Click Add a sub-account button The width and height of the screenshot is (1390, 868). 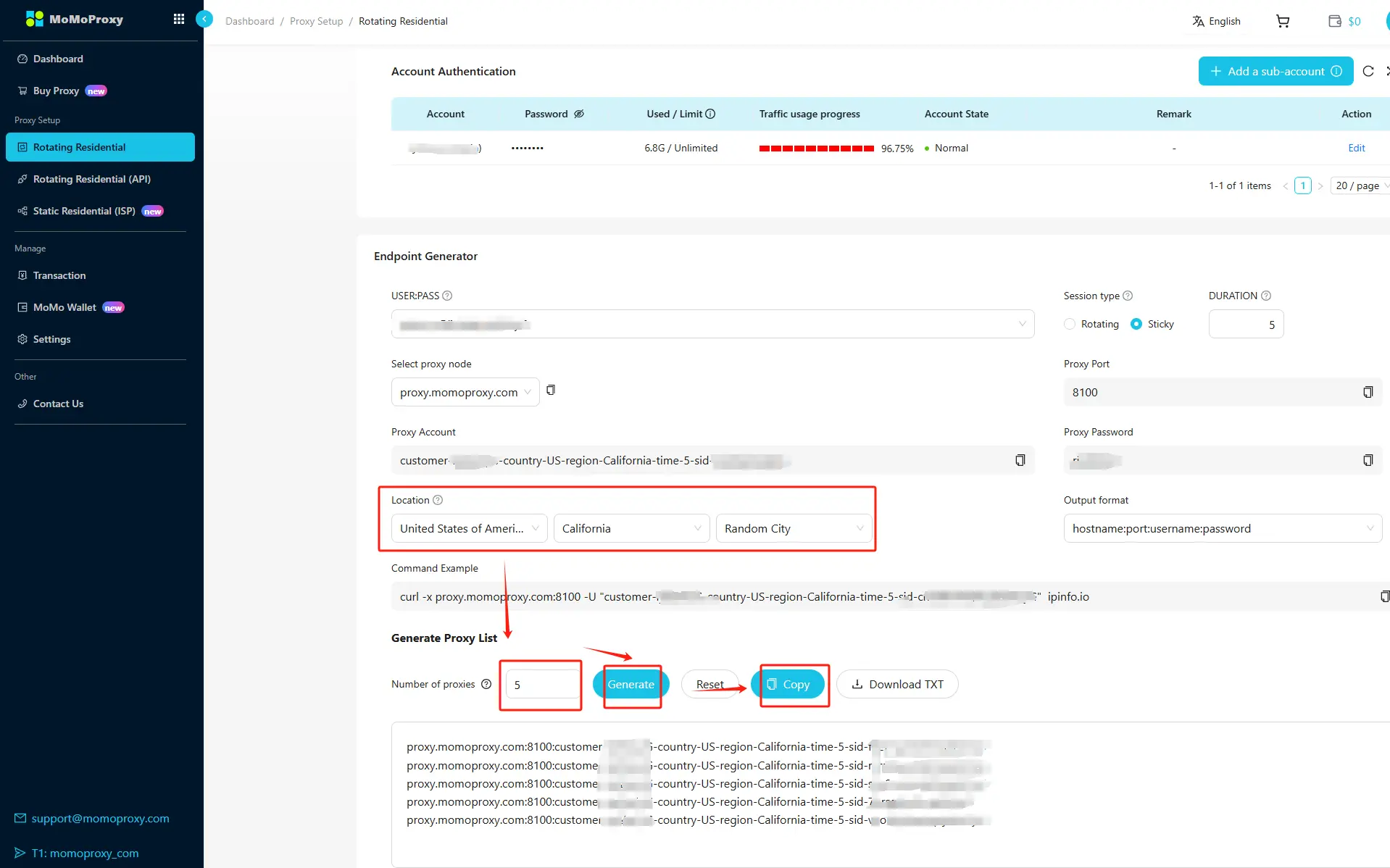coord(1275,71)
